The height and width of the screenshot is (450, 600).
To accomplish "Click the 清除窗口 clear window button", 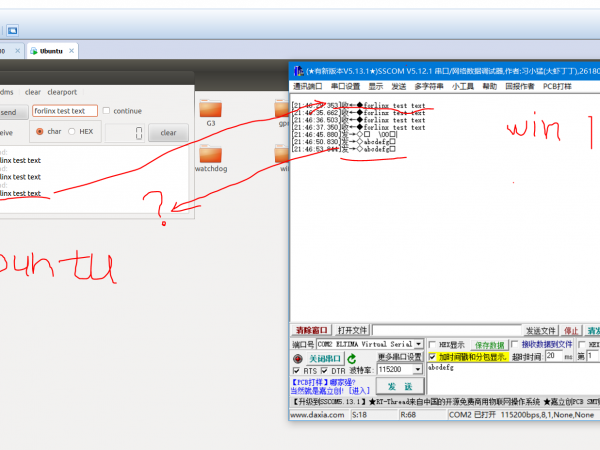I will coord(311,330).
